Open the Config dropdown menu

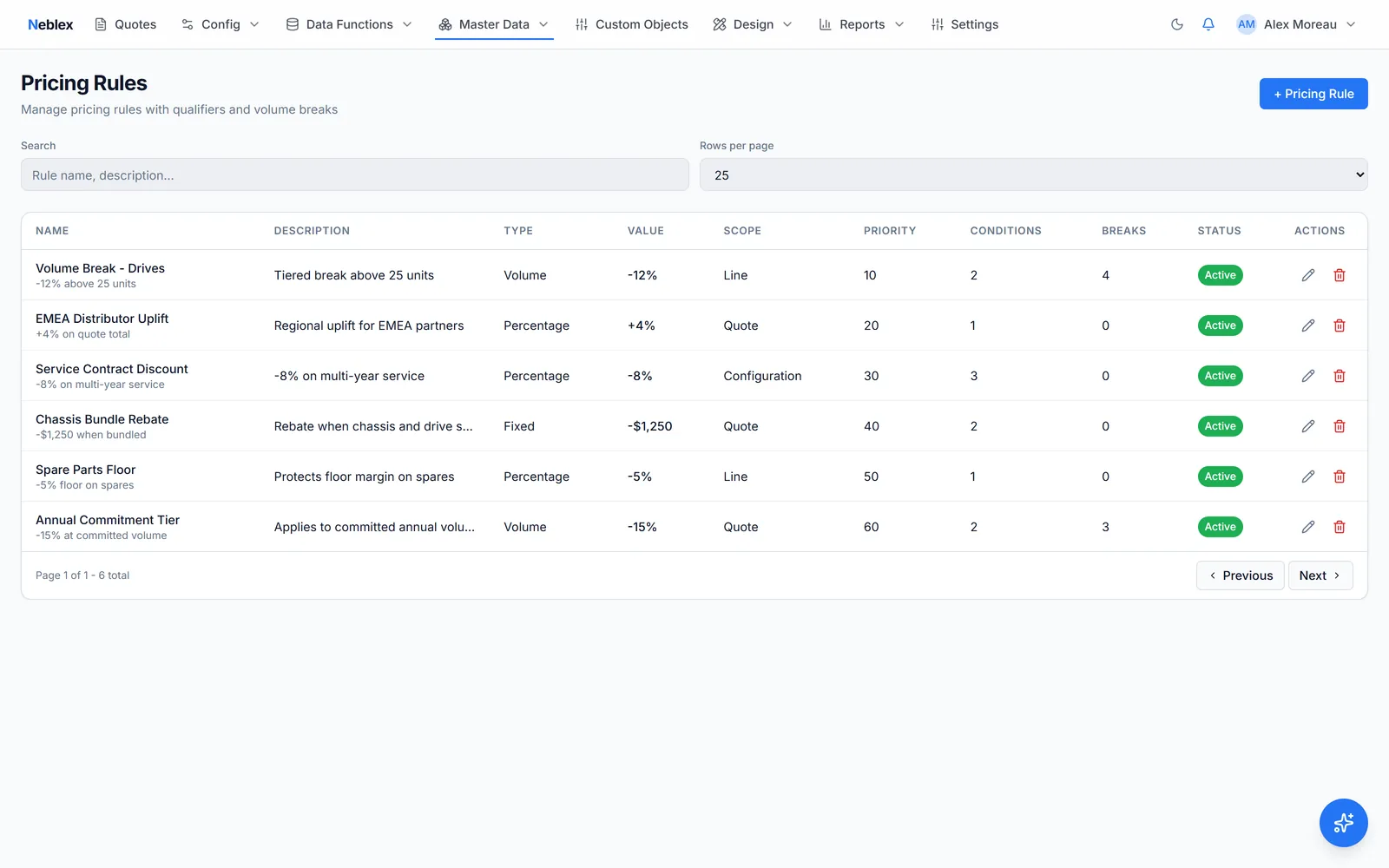(221, 24)
